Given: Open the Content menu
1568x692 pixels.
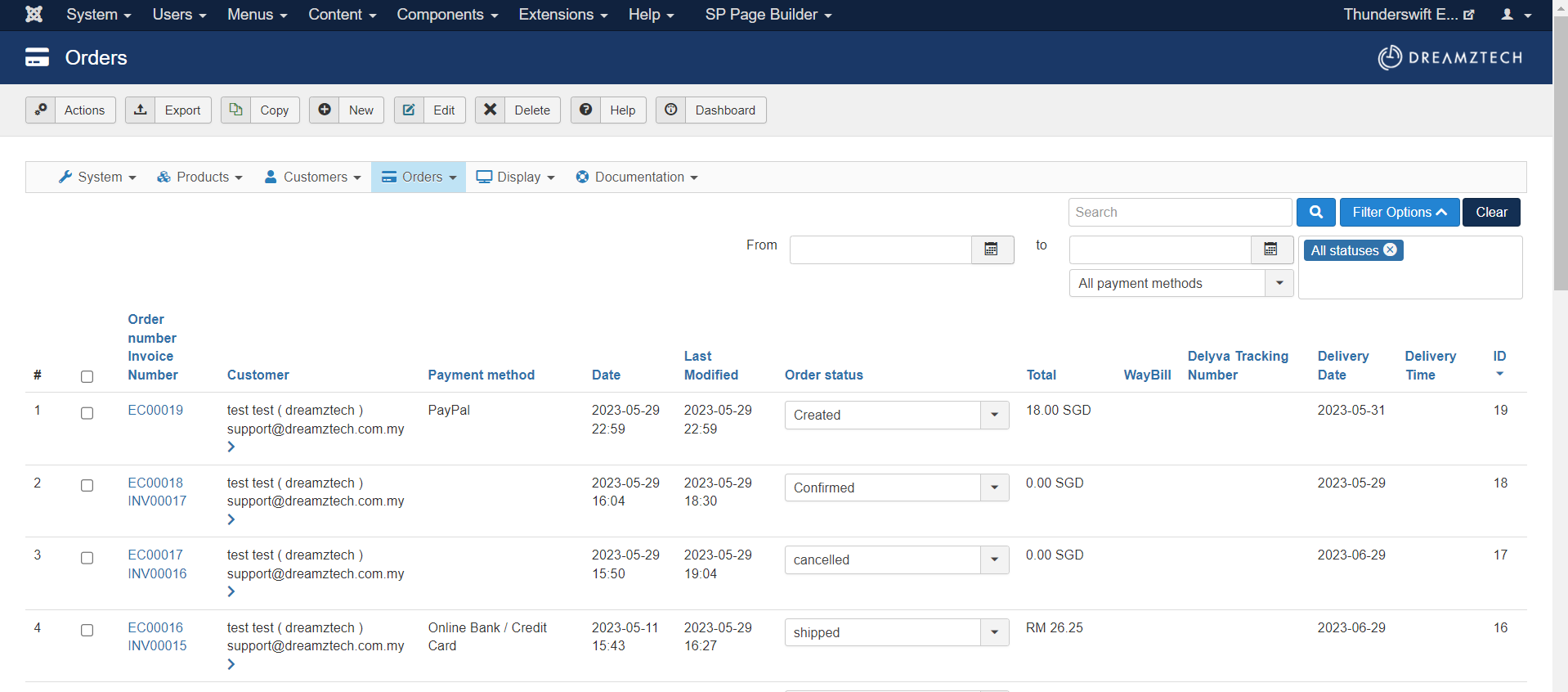Looking at the screenshot, I should (342, 15).
